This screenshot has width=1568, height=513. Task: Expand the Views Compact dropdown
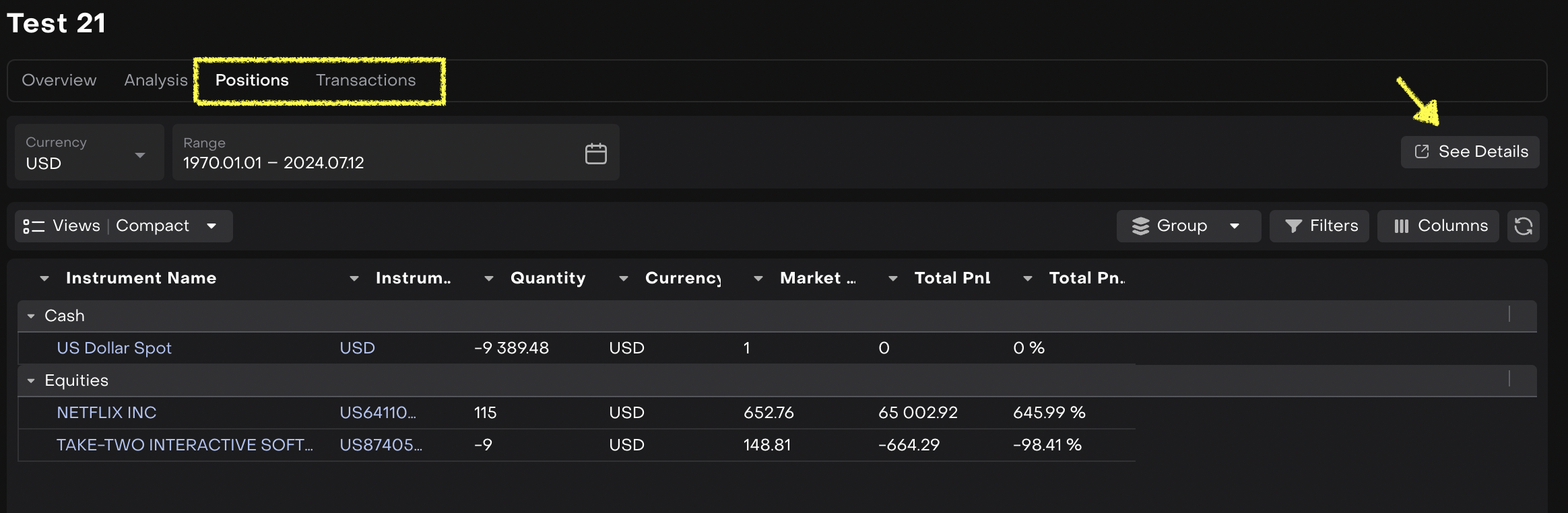211,226
